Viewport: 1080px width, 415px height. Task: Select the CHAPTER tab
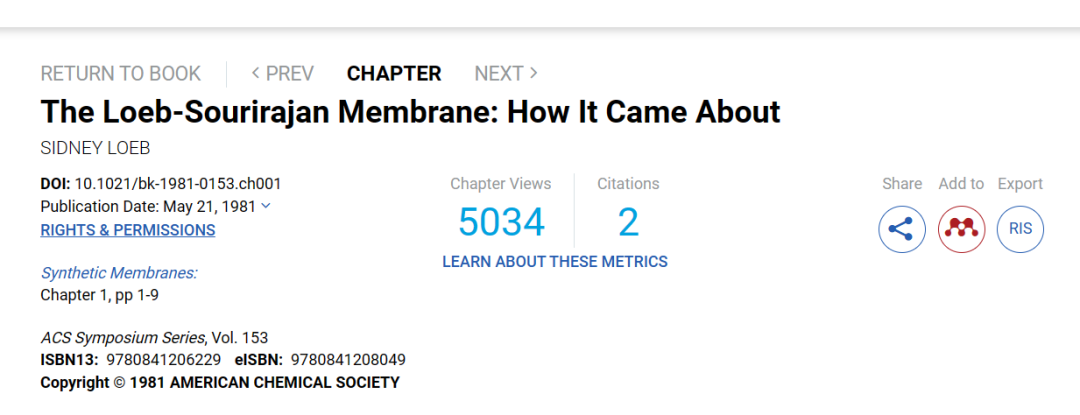pos(393,74)
